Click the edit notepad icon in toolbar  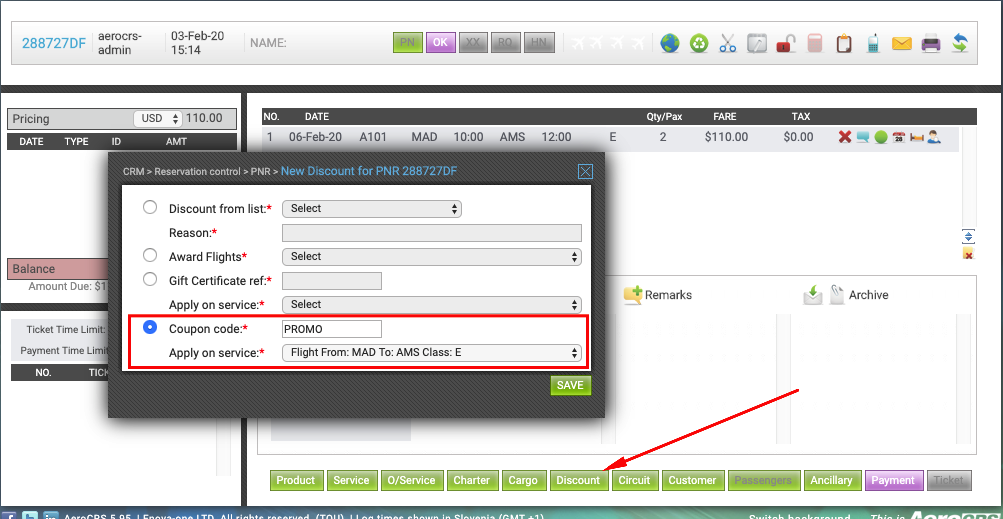tap(757, 44)
